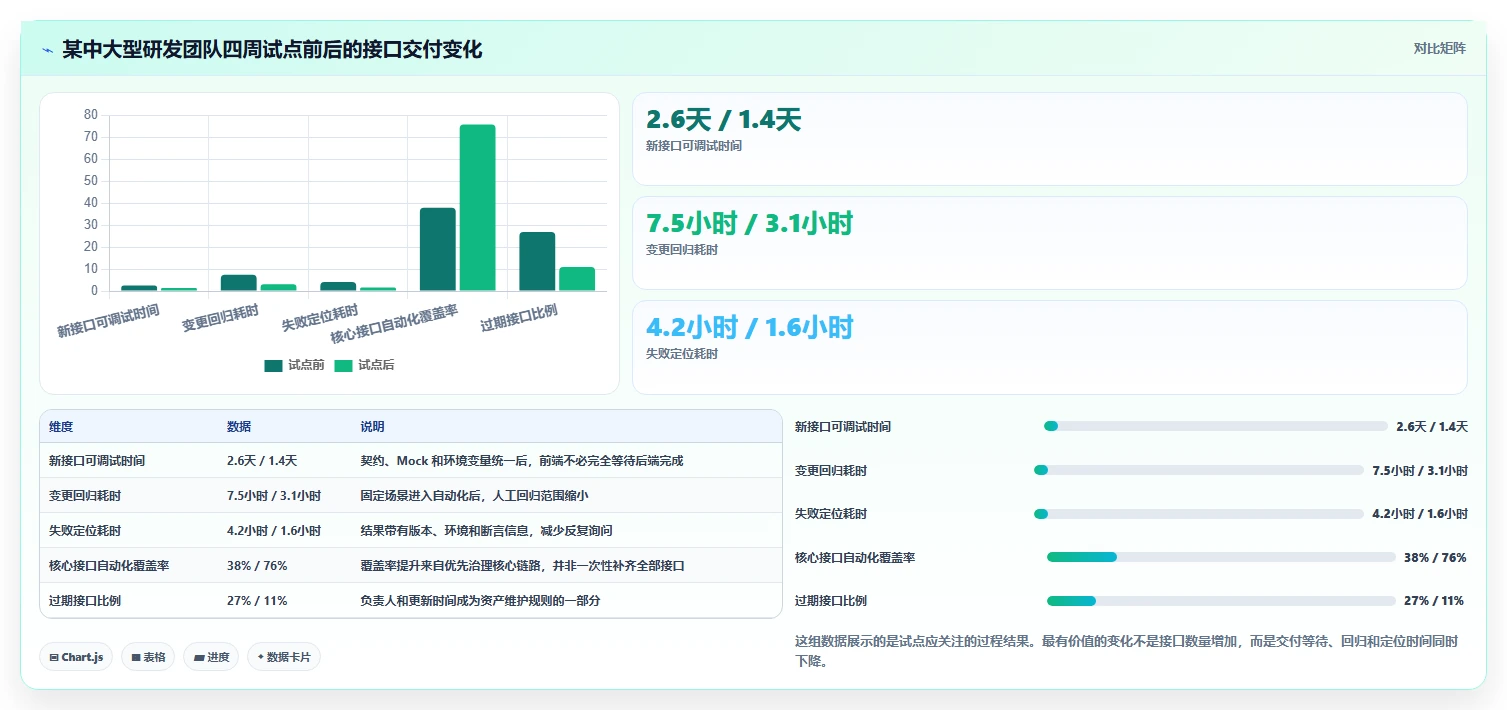Select the 7.5小时 / 3.1小时 stat card
The height and width of the screenshot is (710, 1507).
coord(1050,243)
